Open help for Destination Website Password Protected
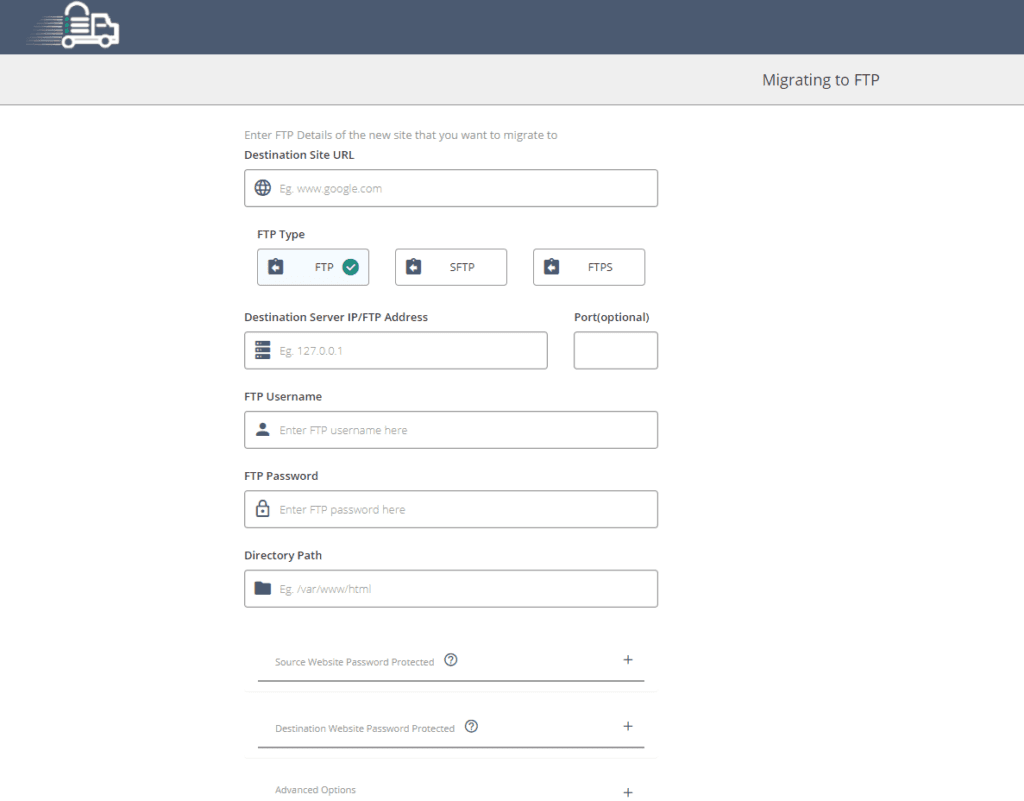The image size is (1024, 801). tap(471, 727)
